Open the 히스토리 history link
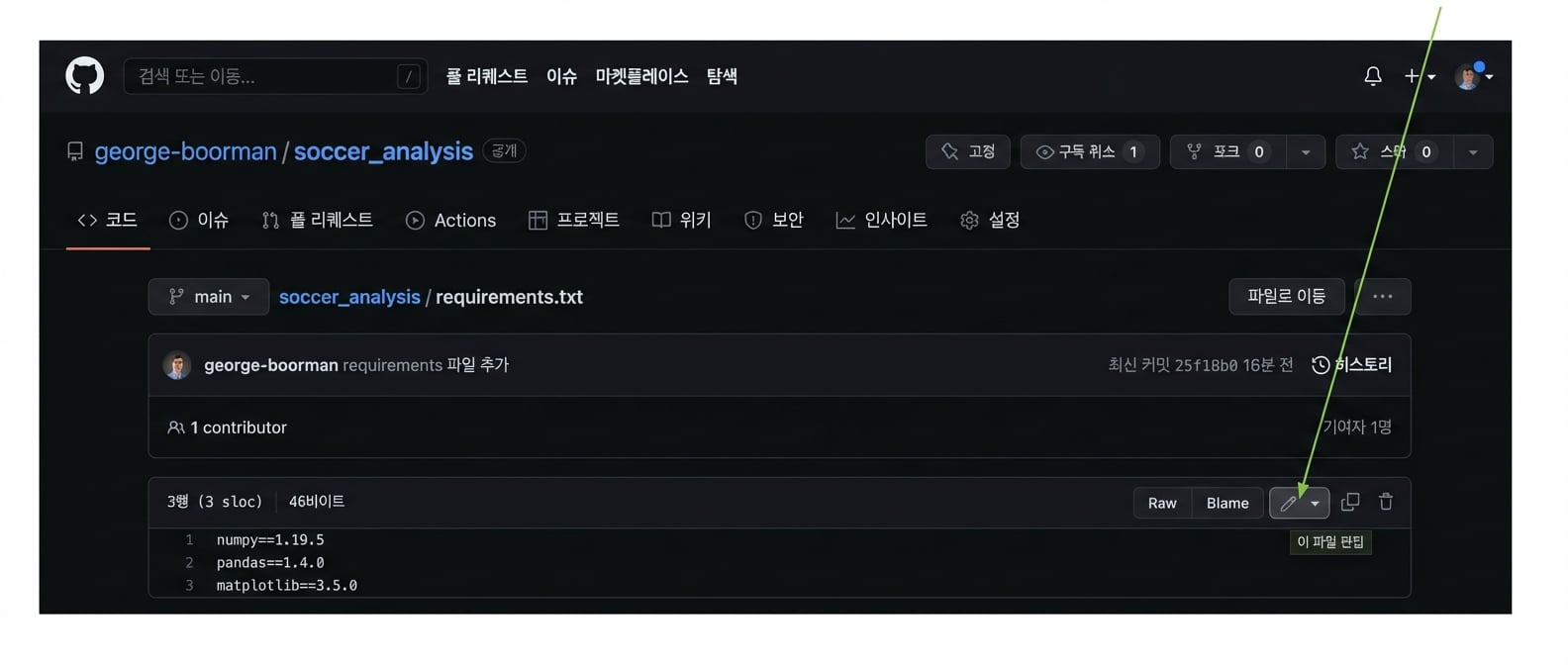This screenshot has height=665, width=1568. coord(1352,365)
